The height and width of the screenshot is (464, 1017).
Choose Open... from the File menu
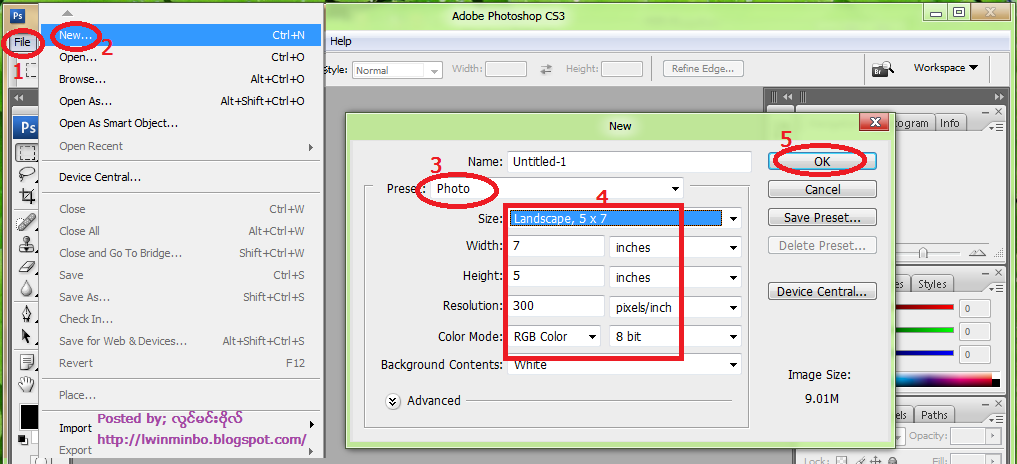181,57
